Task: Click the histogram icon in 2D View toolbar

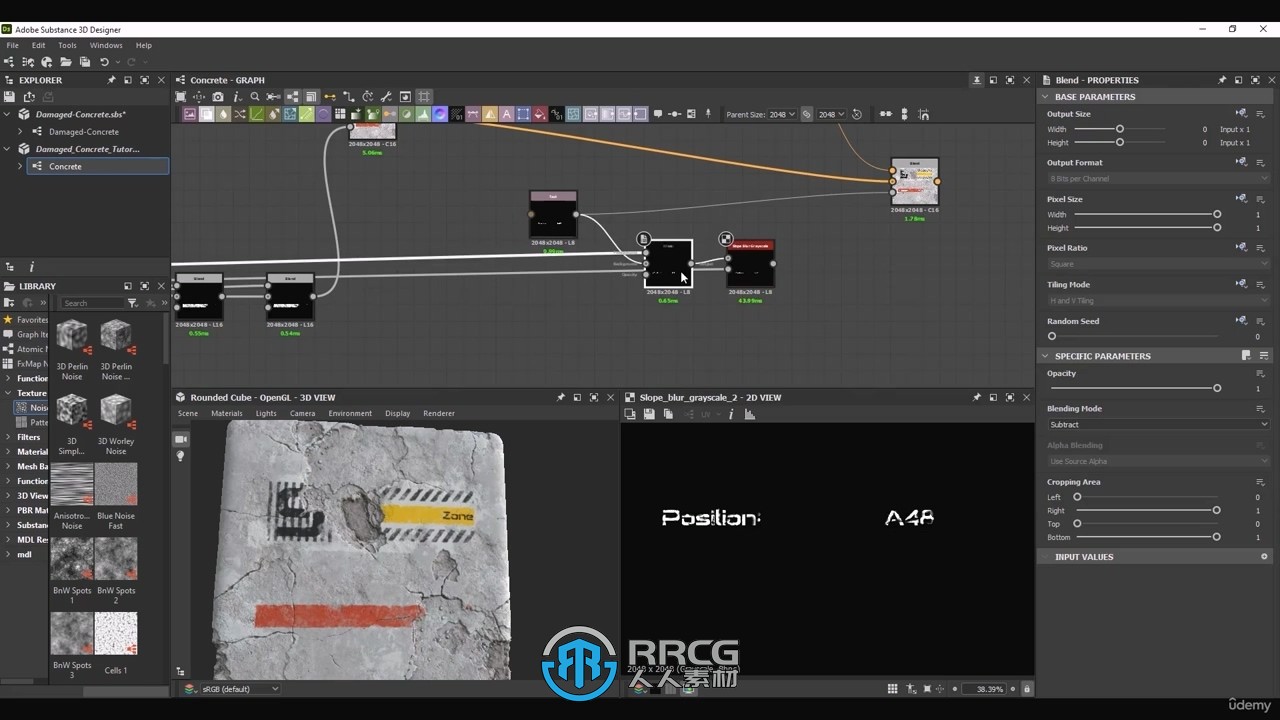Action: 750,414
